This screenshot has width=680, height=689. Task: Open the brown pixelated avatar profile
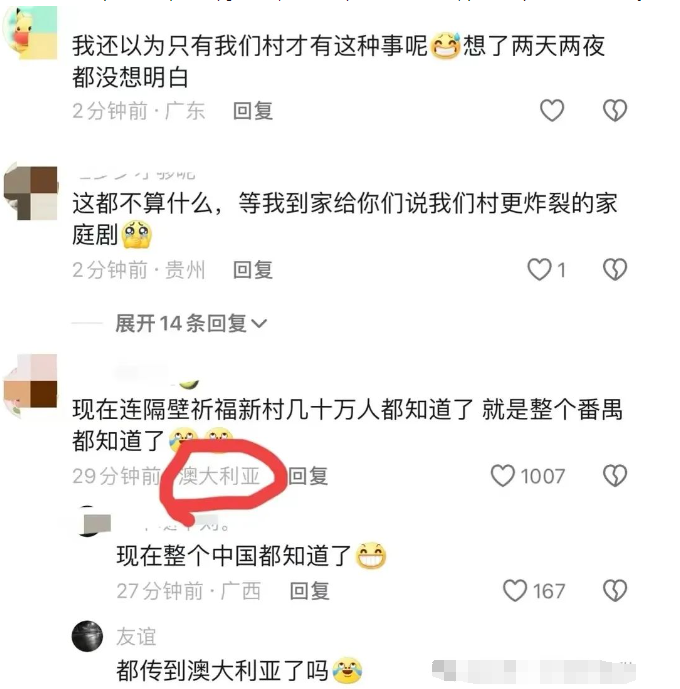[x=30, y=192]
